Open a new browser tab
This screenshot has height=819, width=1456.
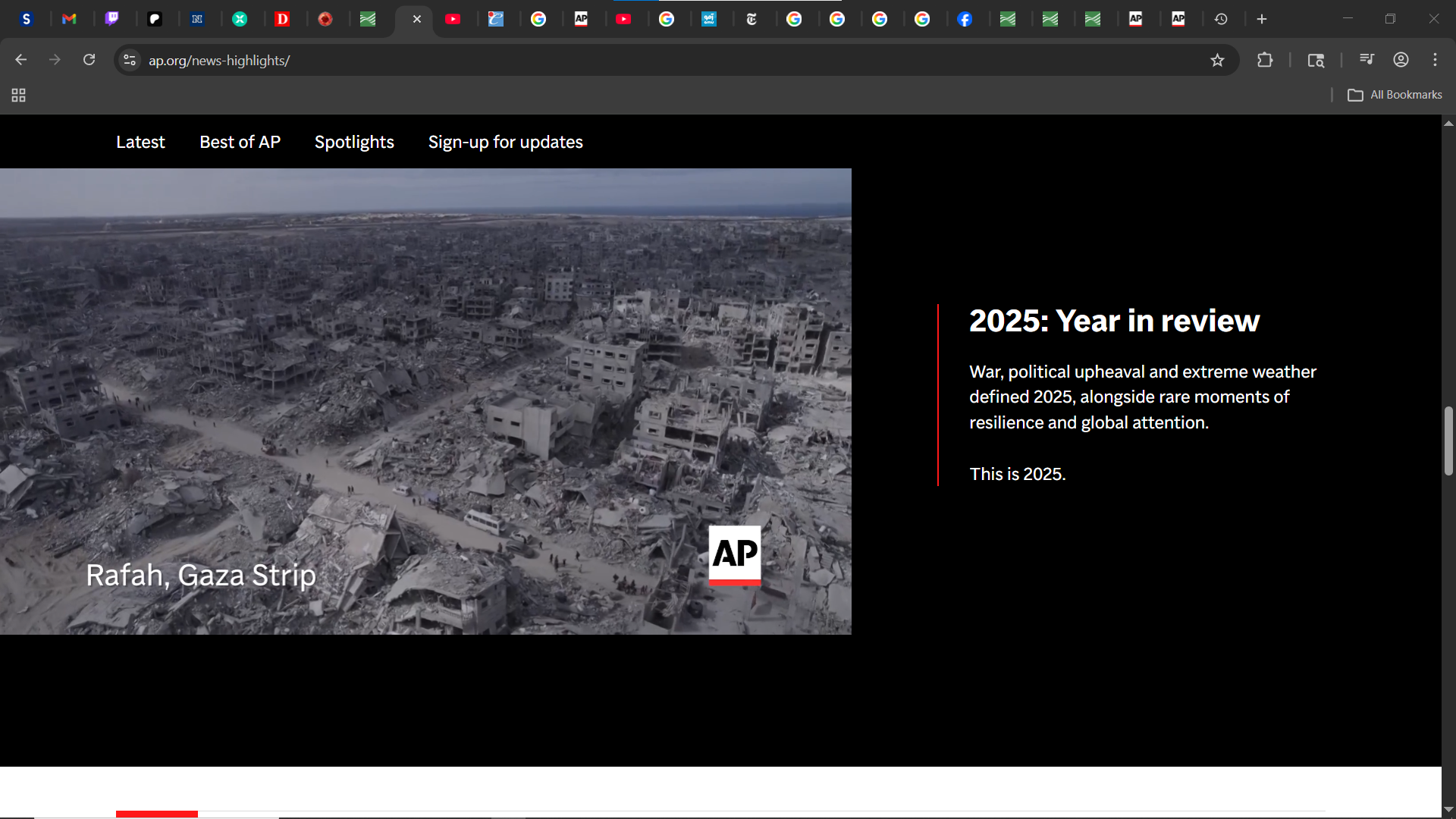click(x=1262, y=19)
